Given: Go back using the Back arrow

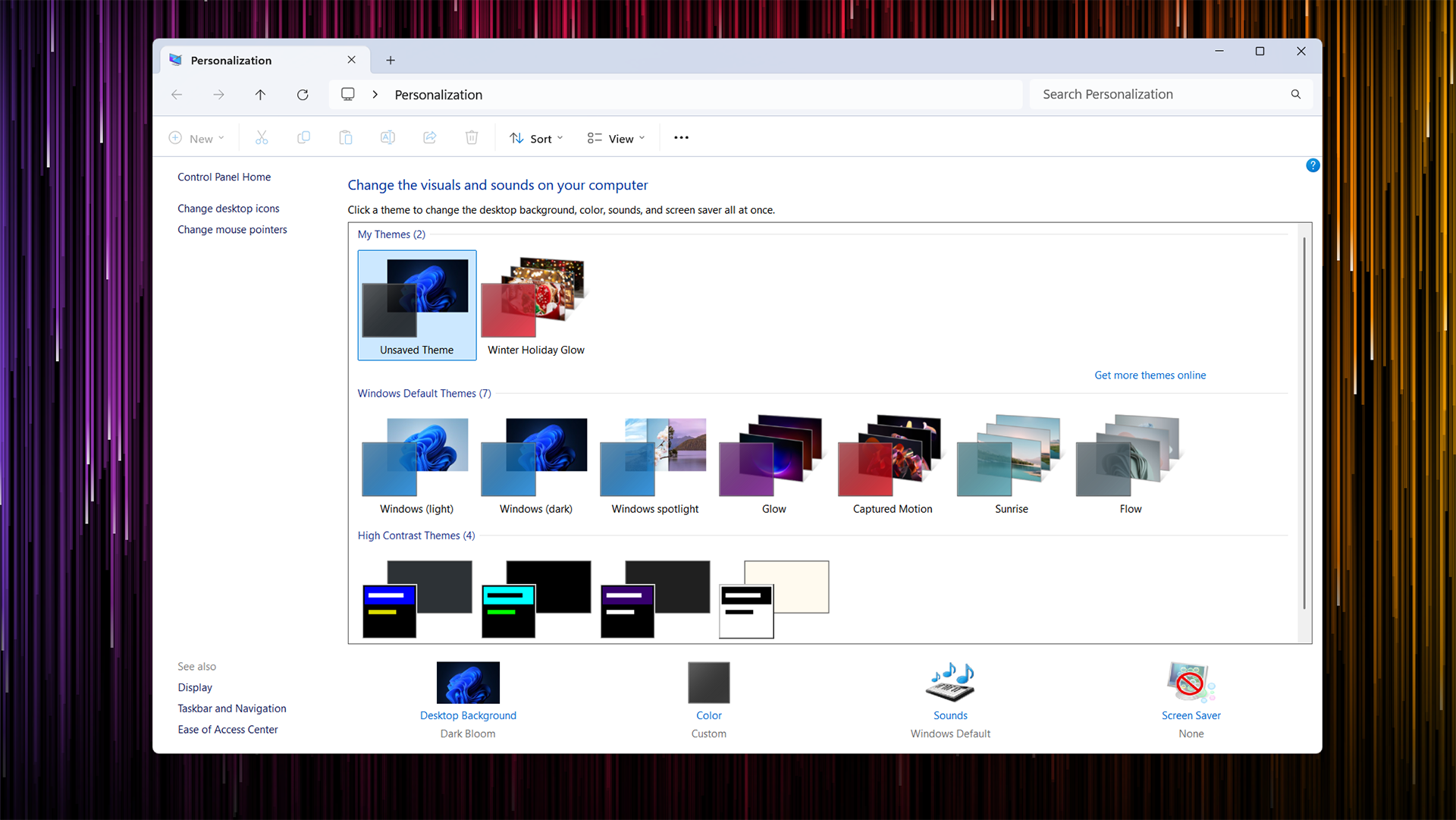Looking at the screenshot, I should 177,95.
